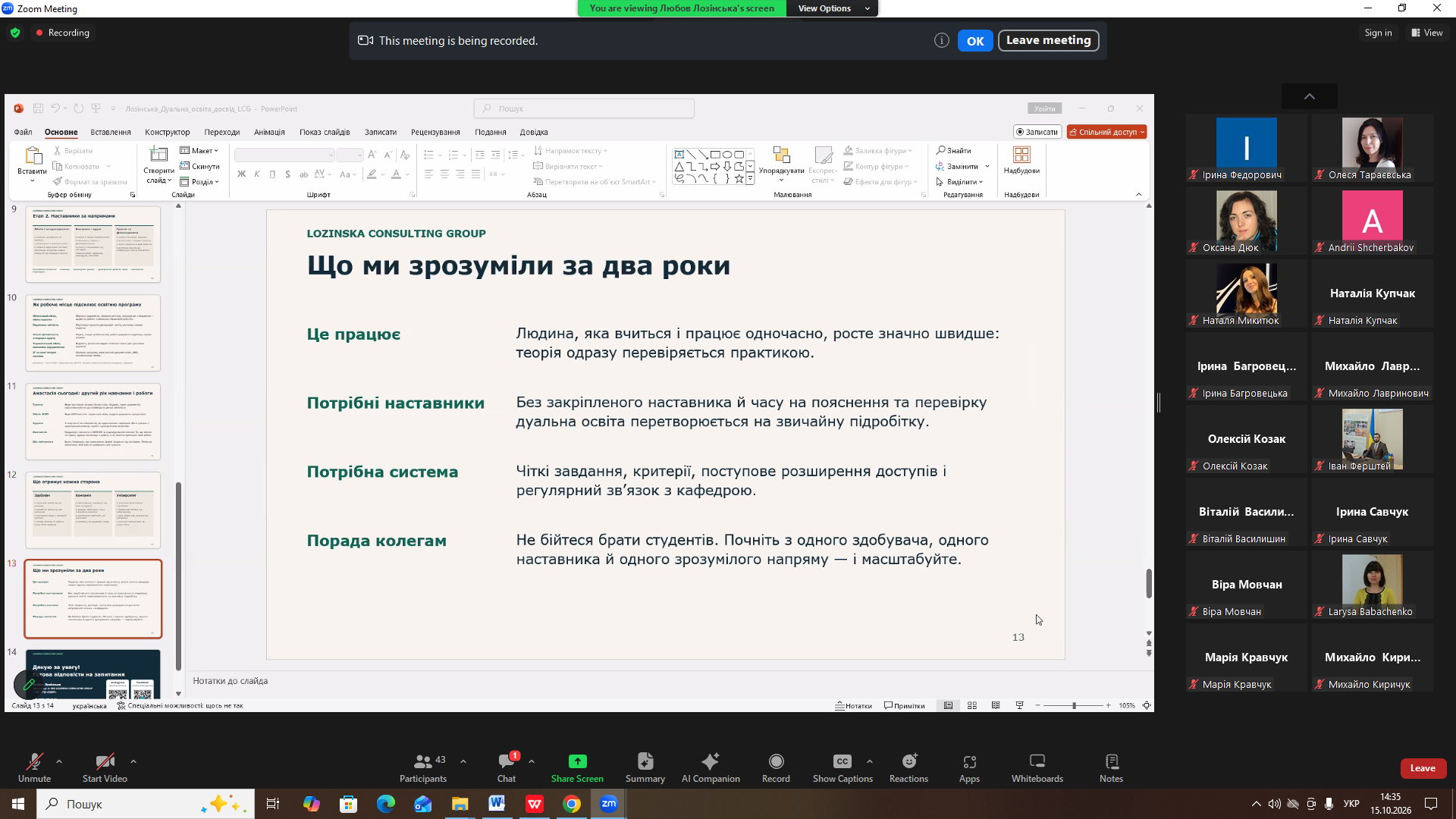Open the Zoom View layout menu
Image resolution: width=1456 pixels, height=819 pixels.
1427,33
